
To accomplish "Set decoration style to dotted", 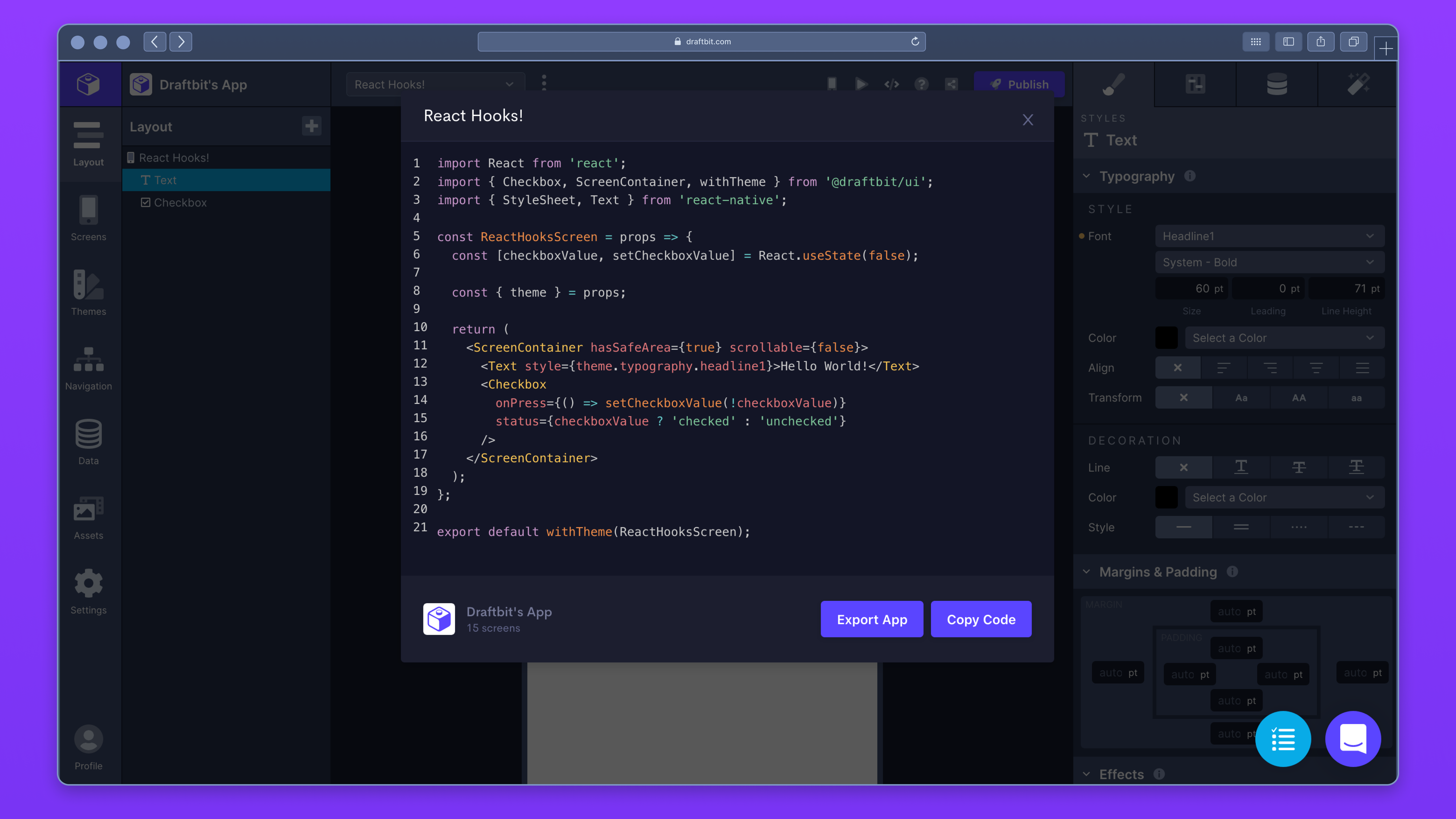I will (1299, 527).
